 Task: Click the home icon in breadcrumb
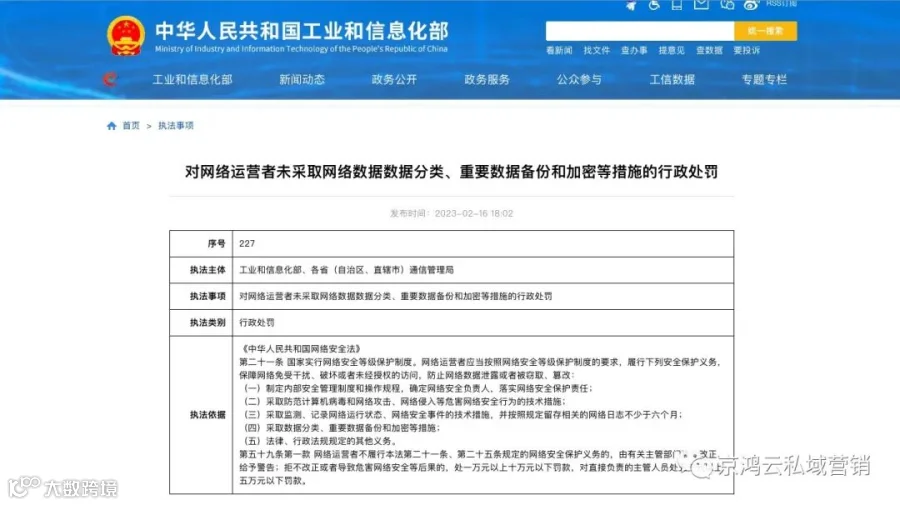coord(111,126)
